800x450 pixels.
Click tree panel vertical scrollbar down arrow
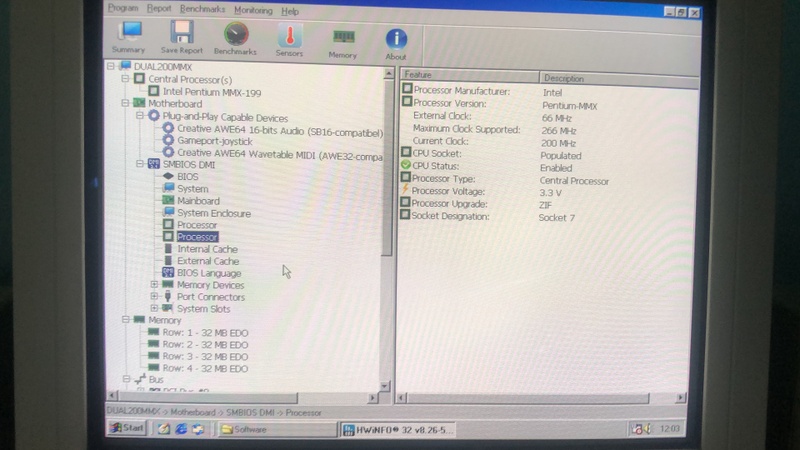[386, 386]
